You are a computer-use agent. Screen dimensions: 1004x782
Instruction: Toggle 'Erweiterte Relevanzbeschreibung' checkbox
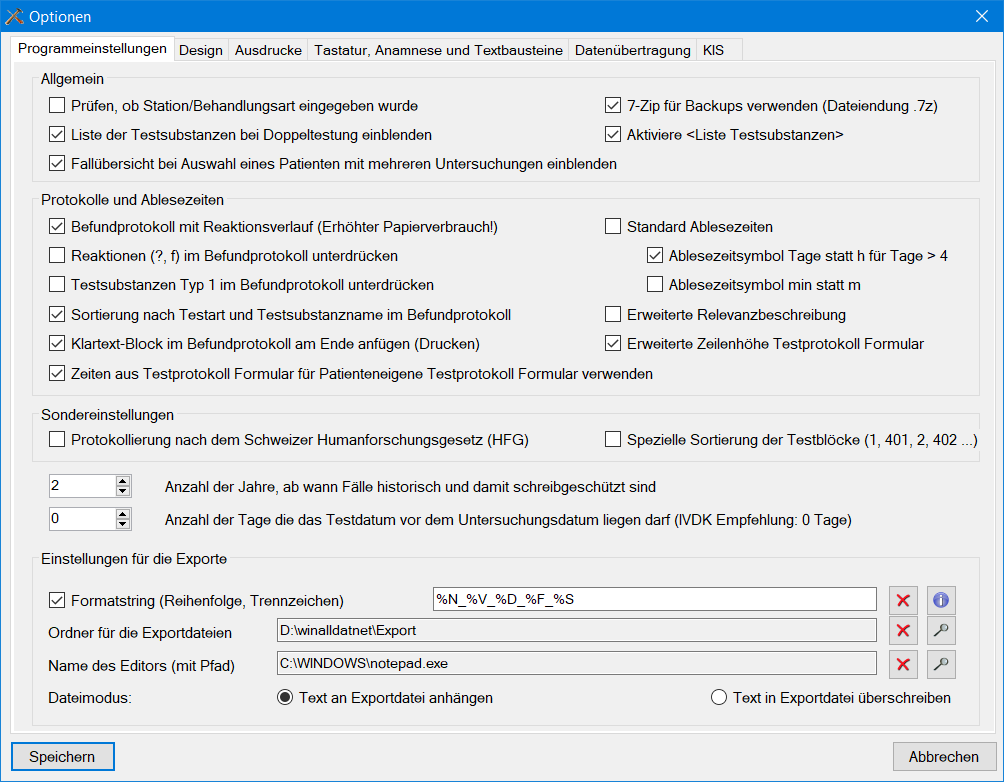[614, 315]
